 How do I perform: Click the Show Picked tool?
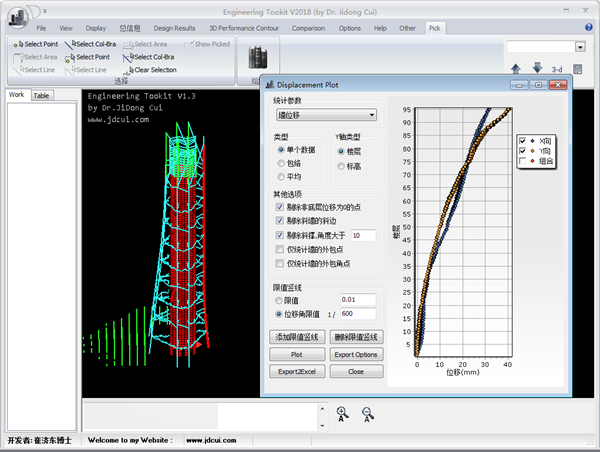pyautogui.click(x=207, y=44)
